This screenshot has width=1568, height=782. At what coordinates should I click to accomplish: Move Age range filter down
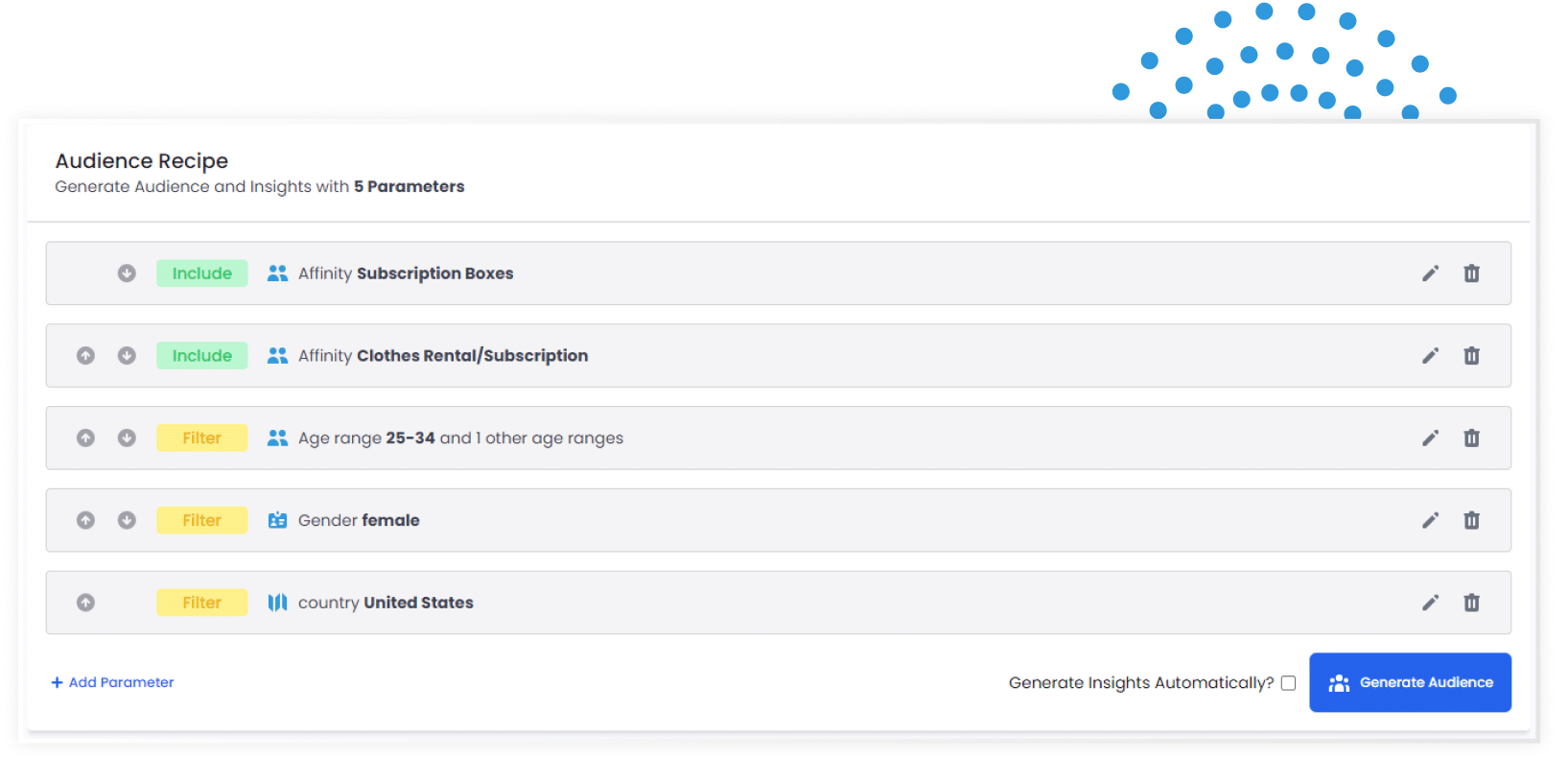pyautogui.click(x=127, y=438)
